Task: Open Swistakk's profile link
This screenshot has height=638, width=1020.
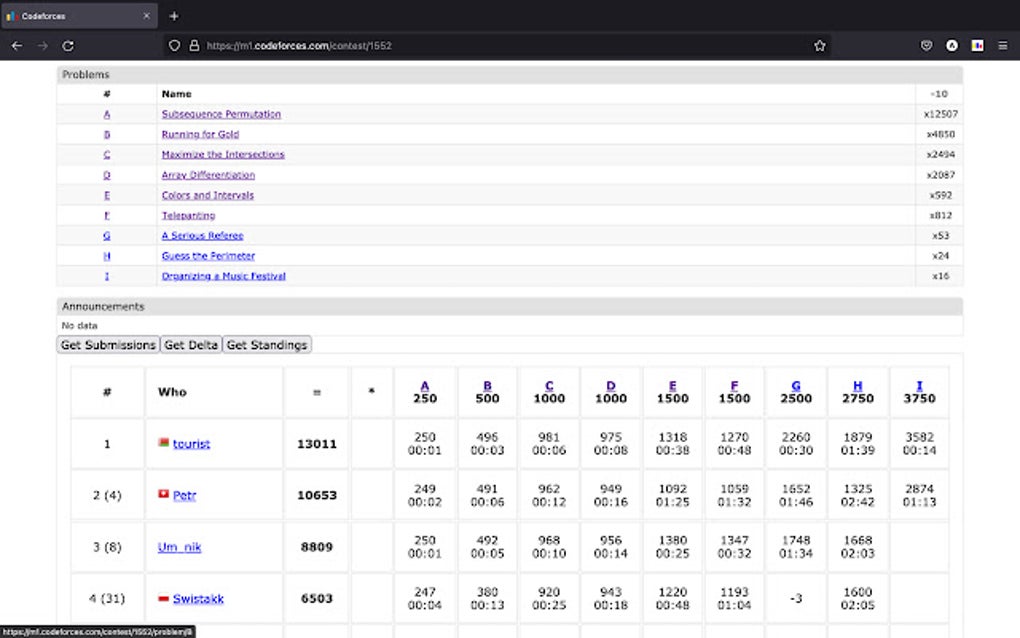Action: pyautogui.click(x=198, y=599)
